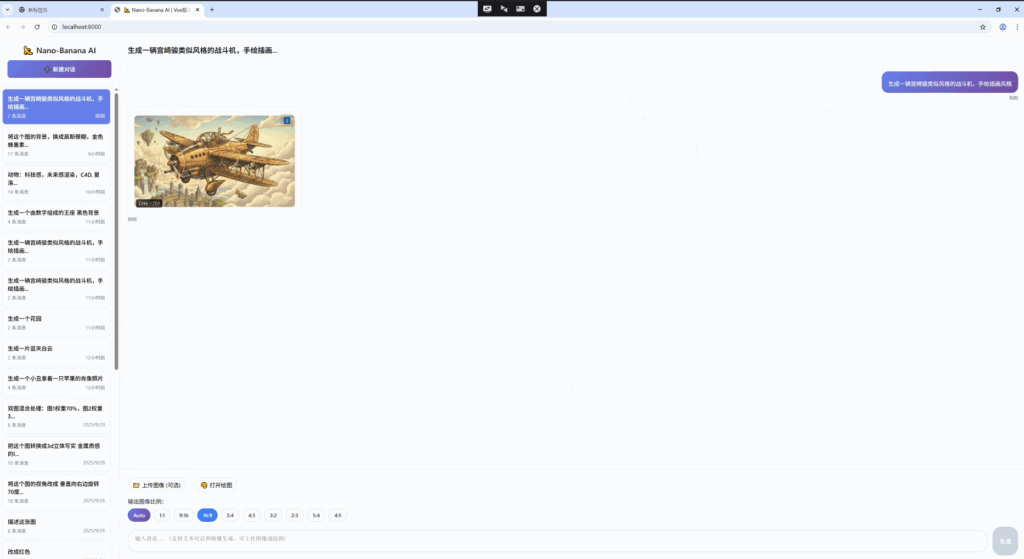The width and height of the screenshot is (1024, 559).
Task: Open a new browser tab with plus icon
Action: pos(211,9)
